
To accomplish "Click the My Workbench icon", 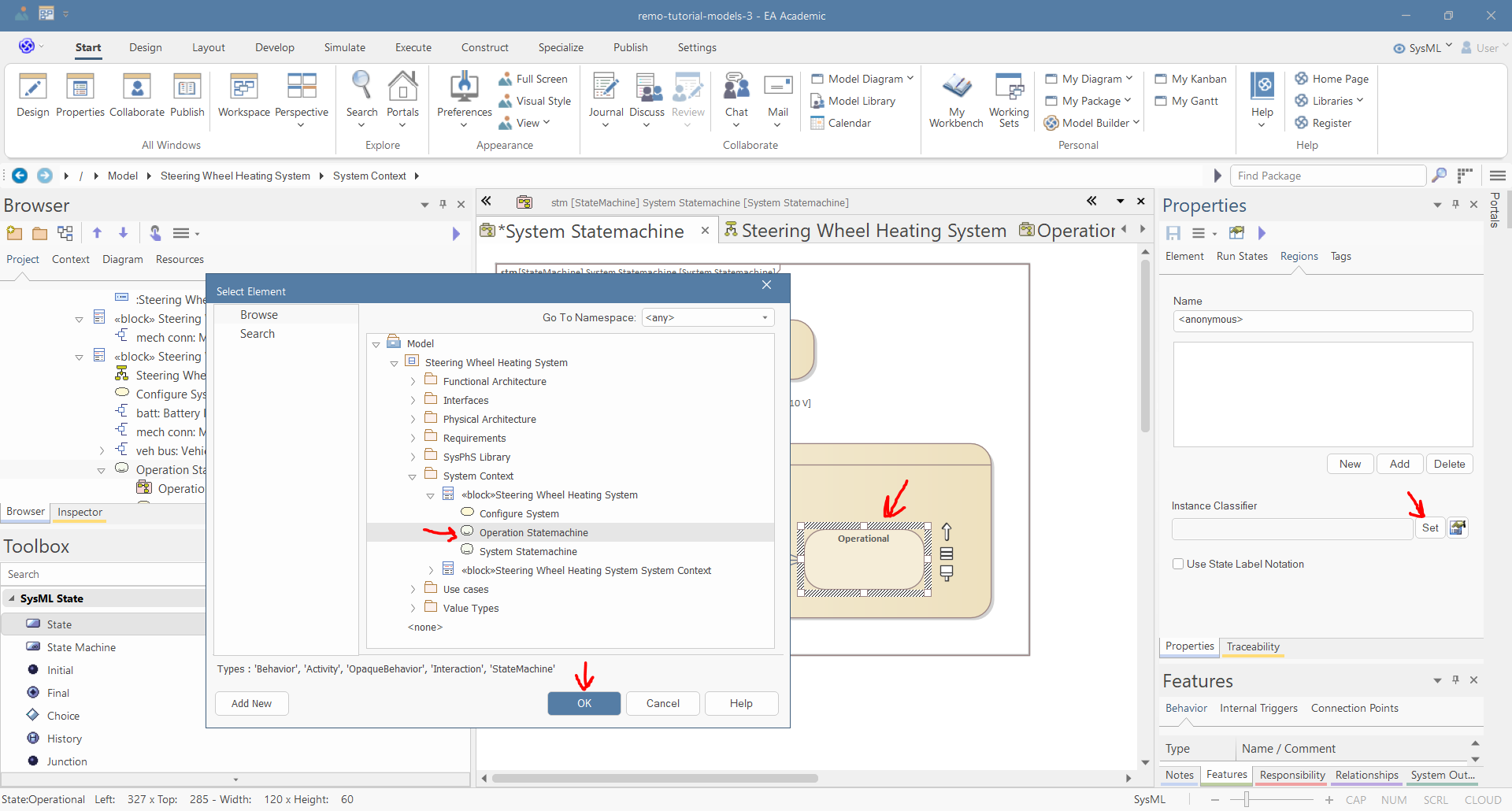I will click(956, 87).
